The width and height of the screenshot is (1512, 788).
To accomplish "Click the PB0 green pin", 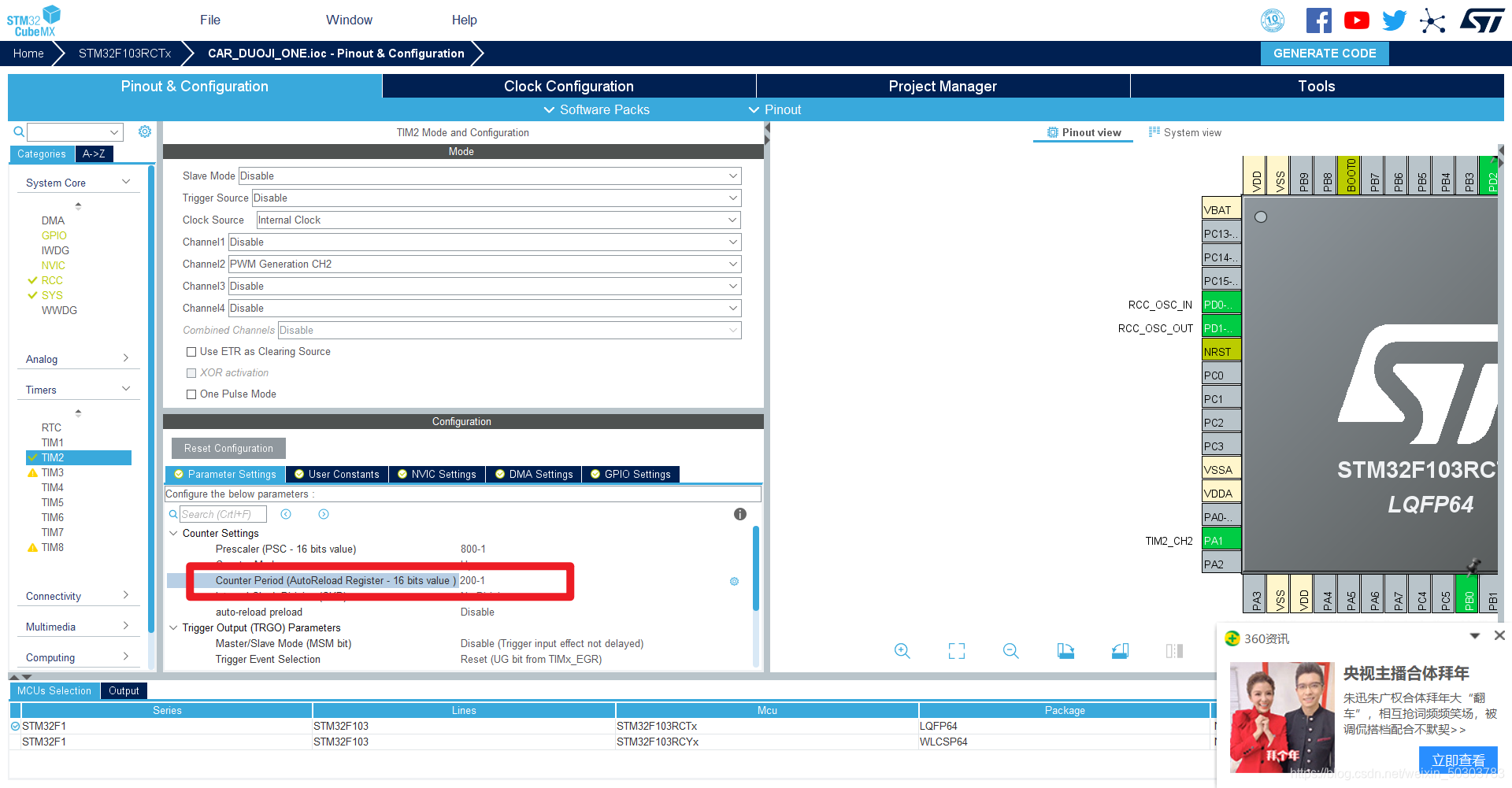I will point(1469,594).
